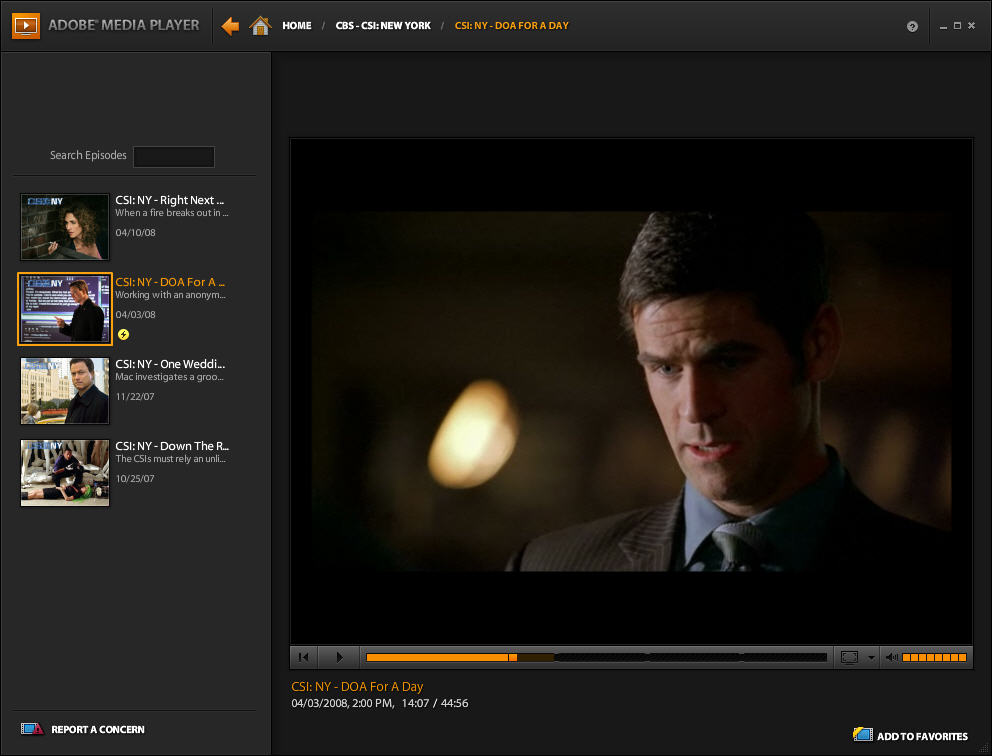Select the One Wedding episode thumbnail
The width and height of the screenshot is (992, 756).
[x=65, y=391]
